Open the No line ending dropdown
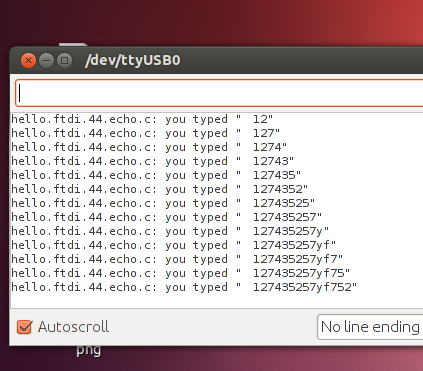 [370, 327]
